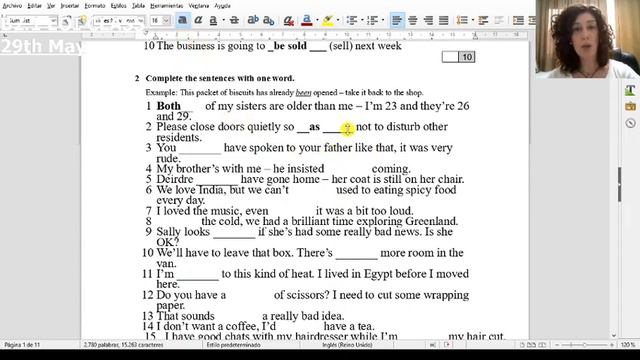Toggle Bold formatting in the toolbar

(x=182, y=20)
